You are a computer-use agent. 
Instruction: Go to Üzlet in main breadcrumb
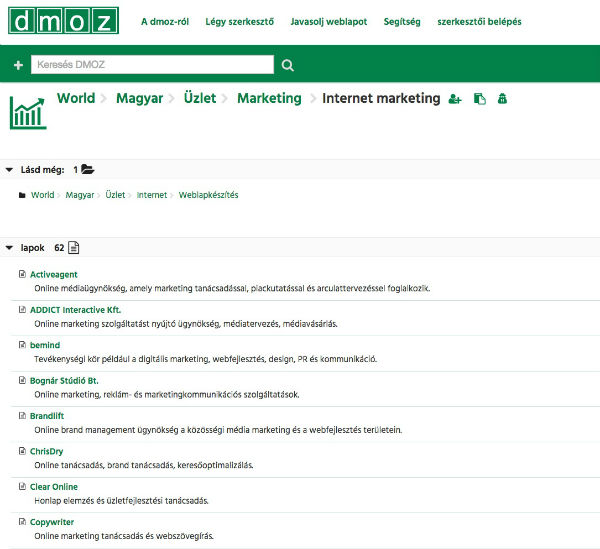tap(200, 98)
